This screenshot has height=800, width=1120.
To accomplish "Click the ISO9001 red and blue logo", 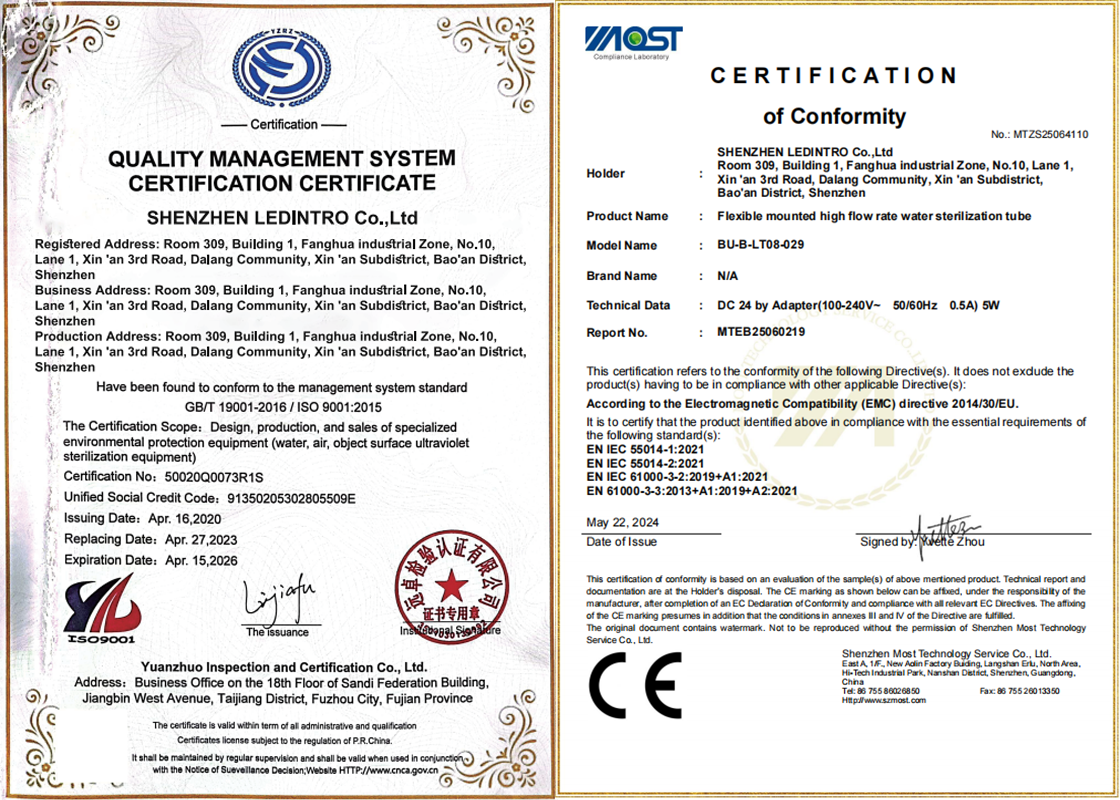I will [x=100, y=608].
